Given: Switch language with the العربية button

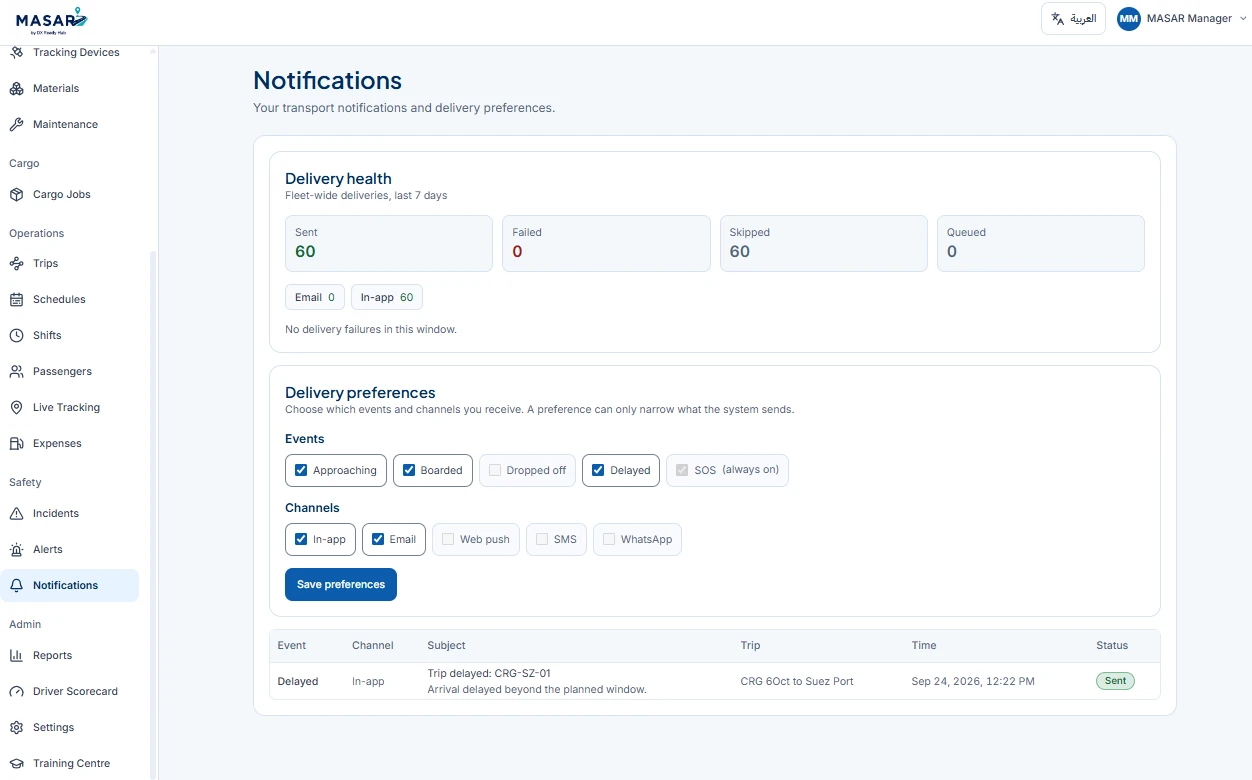Looking at the screenshot, I should 1073,18.
